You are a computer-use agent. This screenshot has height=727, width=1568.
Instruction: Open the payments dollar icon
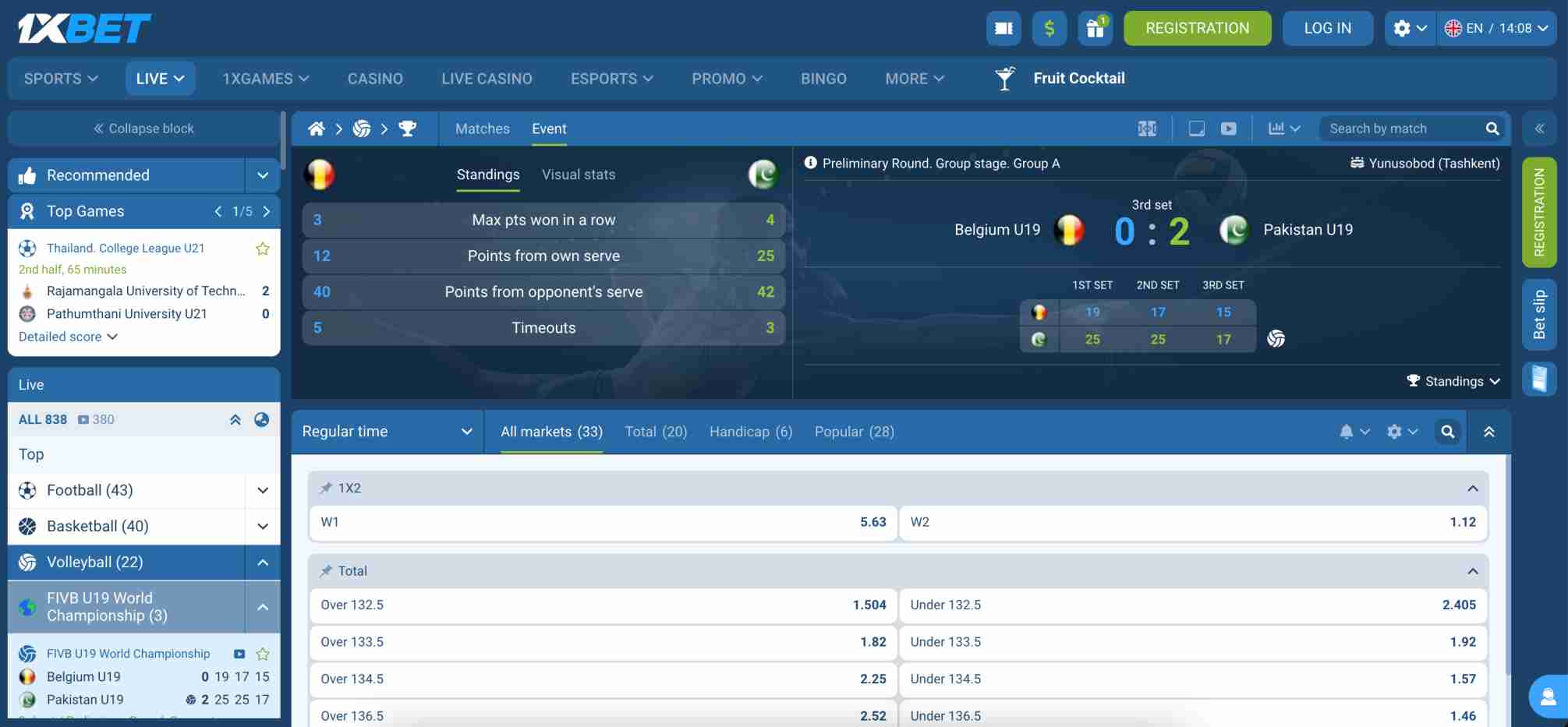coord(1049,28)
